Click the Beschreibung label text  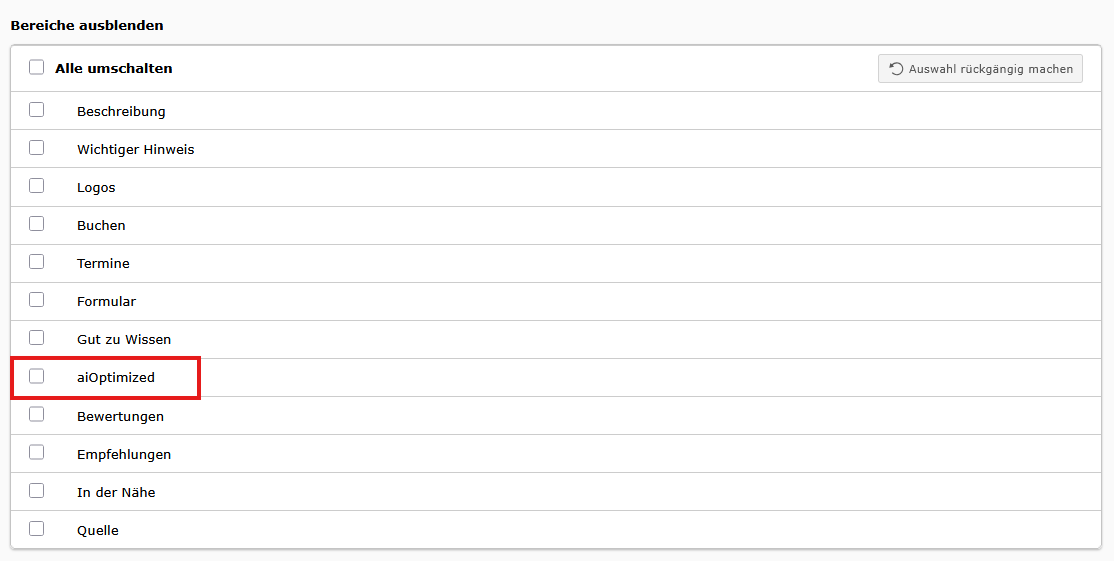tap(121, 112)
